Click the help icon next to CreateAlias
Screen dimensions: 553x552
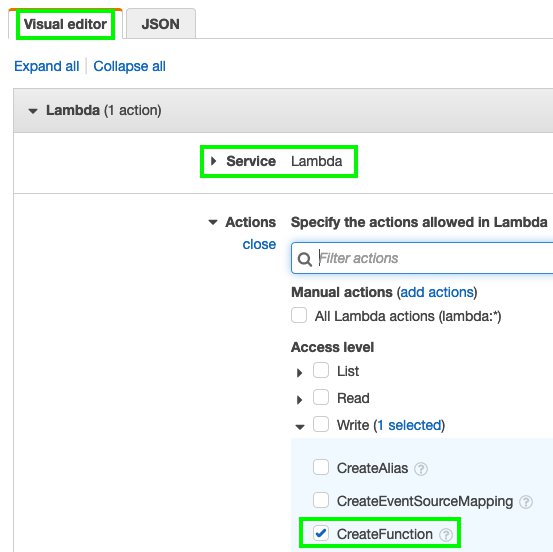(421, 469)
